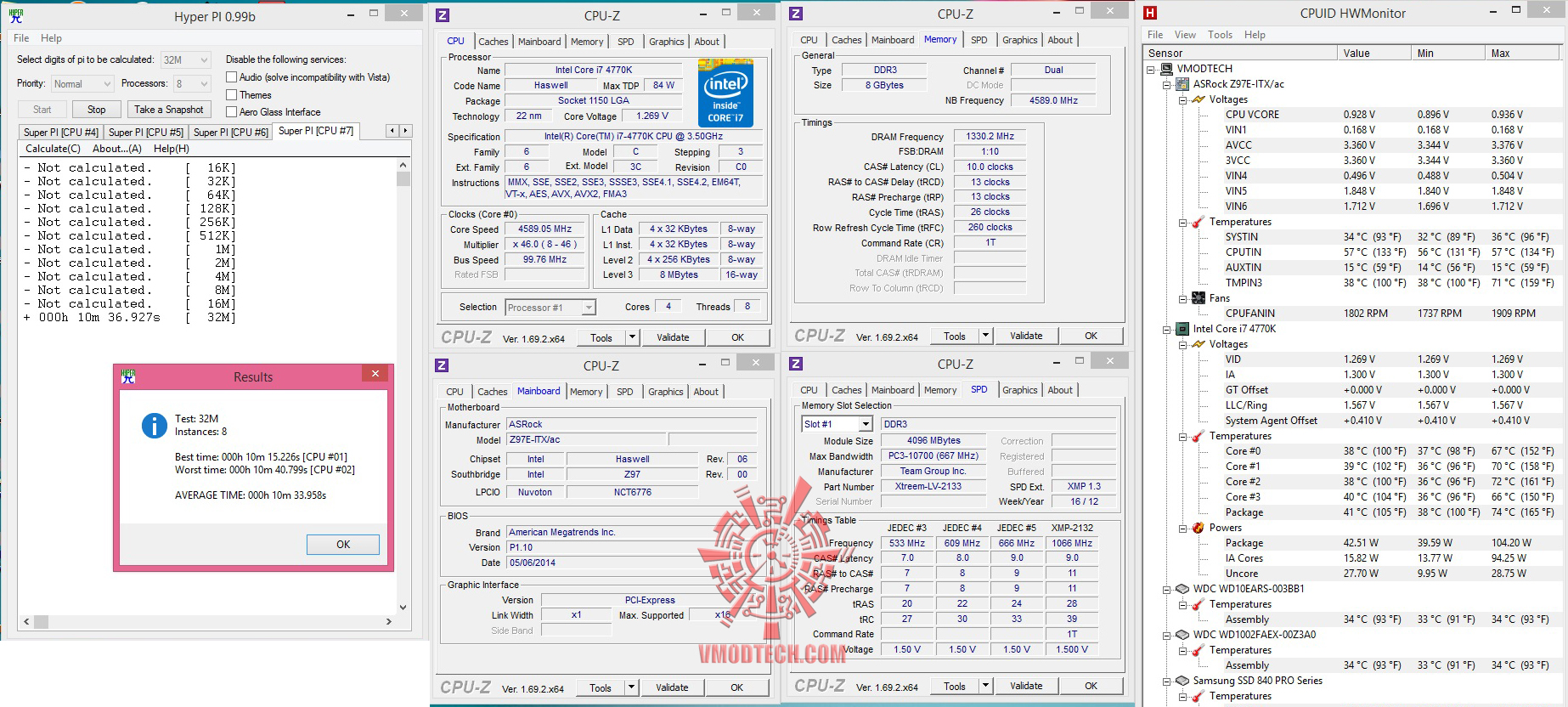Open the Help menu in Hyper PI
Image resolution: width=1568 pixels, height=707 pixels.
click(x=51, y=38)
